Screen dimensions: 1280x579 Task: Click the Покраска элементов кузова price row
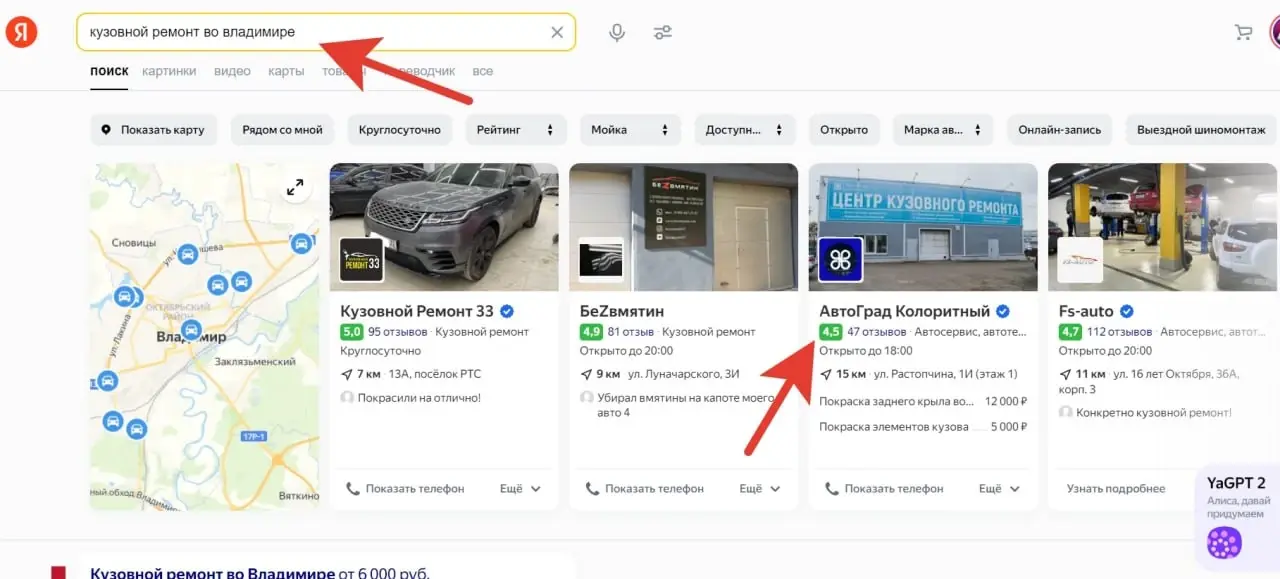click(923, 427)
